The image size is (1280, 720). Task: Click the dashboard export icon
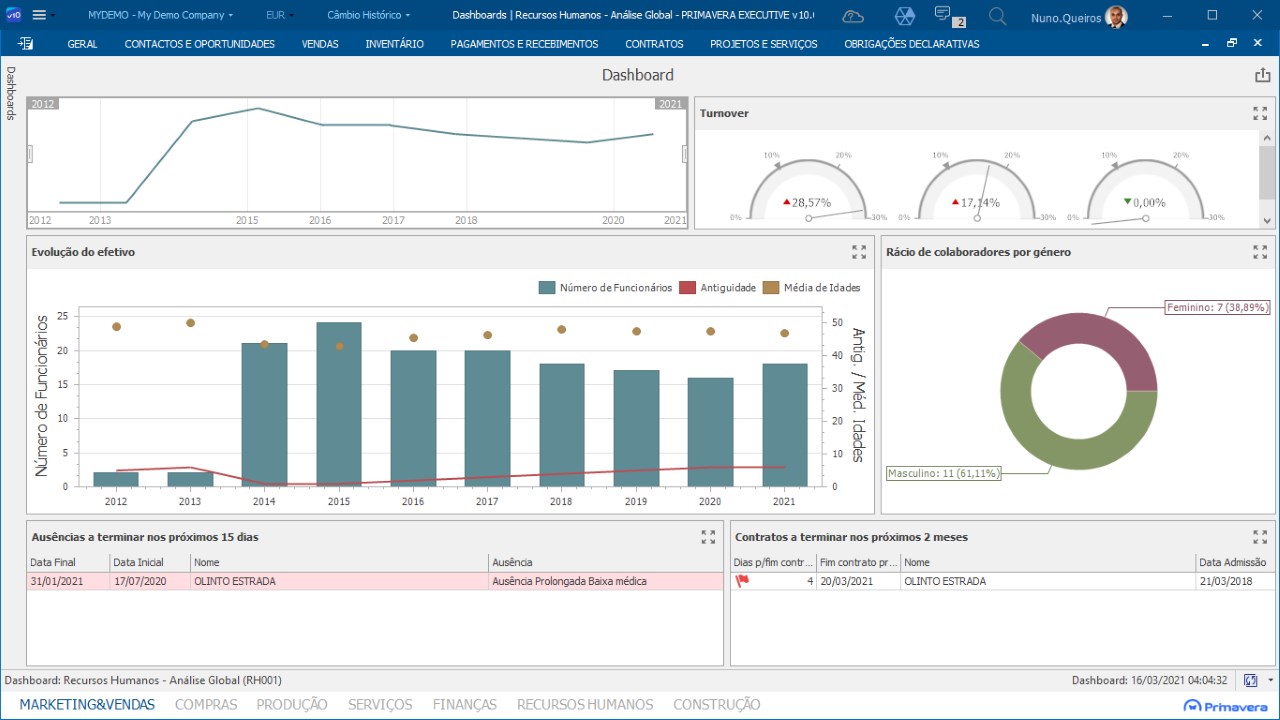click(x=1262, y=75)
